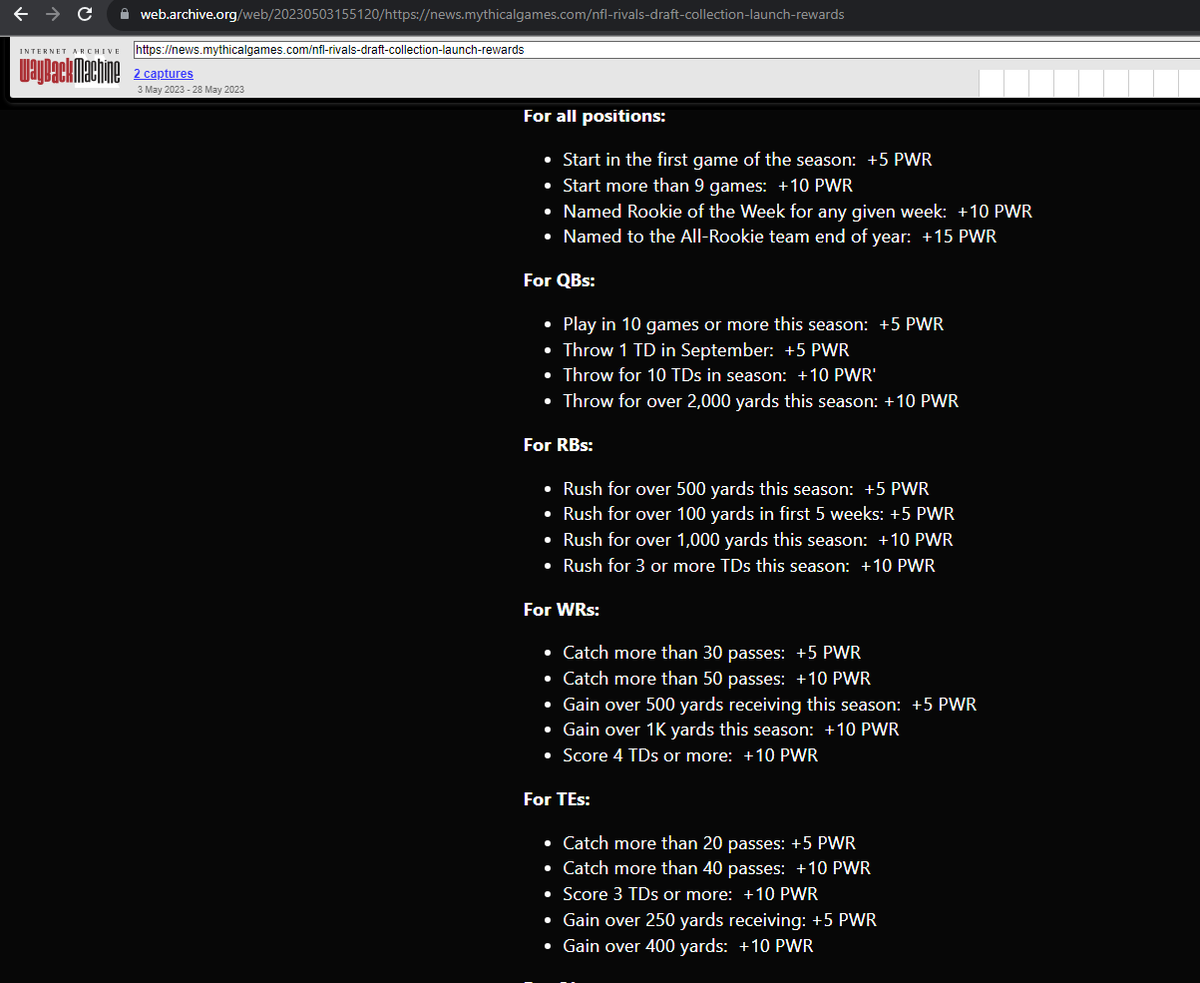Focus the browser address bar URL
Screen dimensions: 1200x983
[493, 14]
